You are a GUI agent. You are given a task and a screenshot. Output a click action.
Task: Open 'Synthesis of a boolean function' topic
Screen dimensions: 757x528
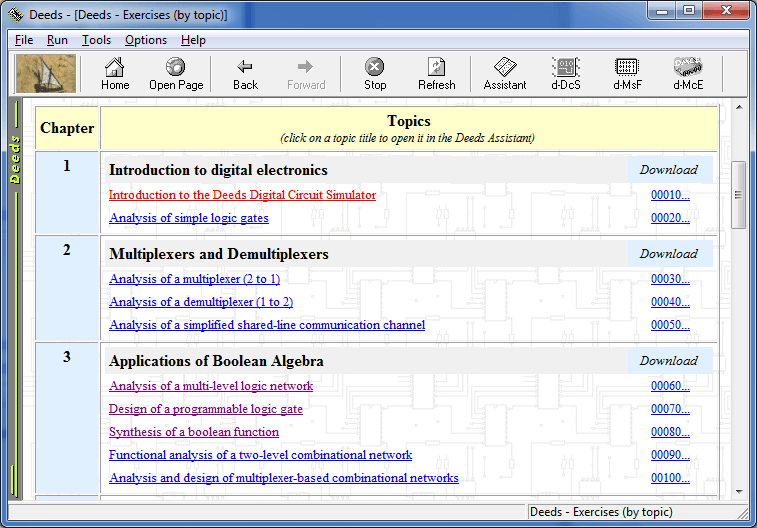coord(194,432)
